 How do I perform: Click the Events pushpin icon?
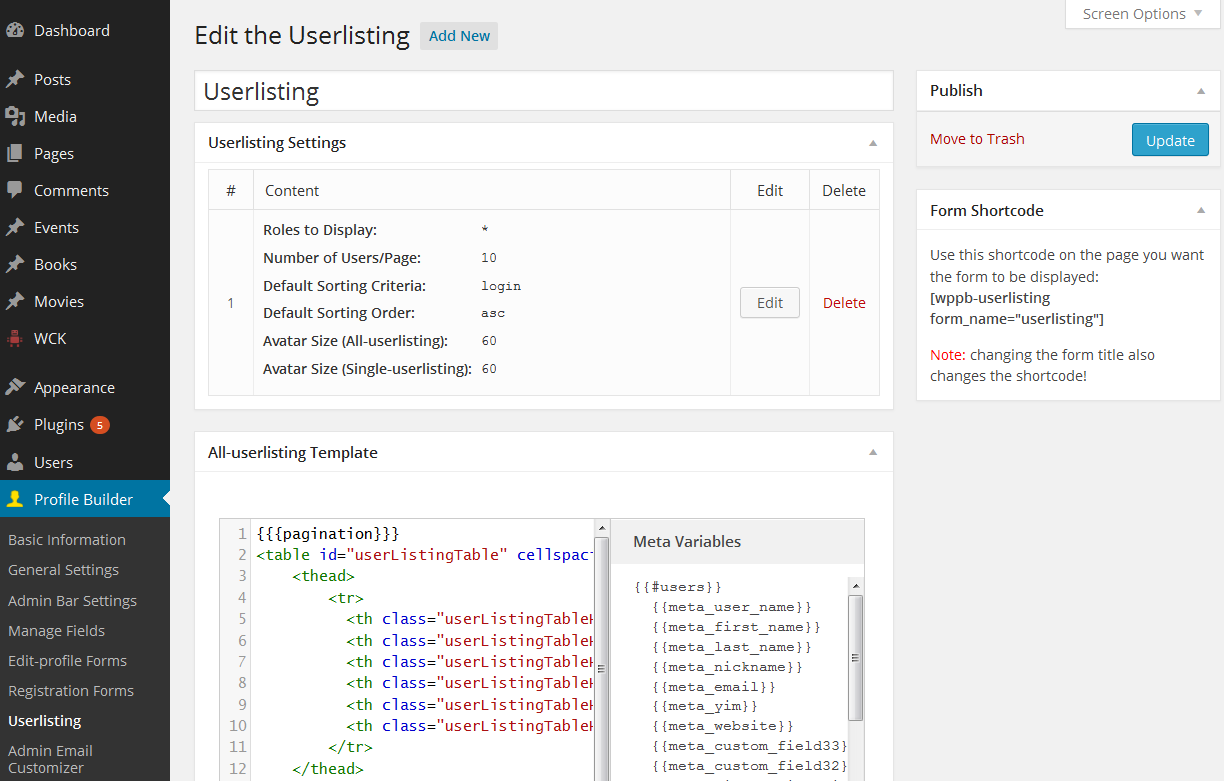(15, 227)
